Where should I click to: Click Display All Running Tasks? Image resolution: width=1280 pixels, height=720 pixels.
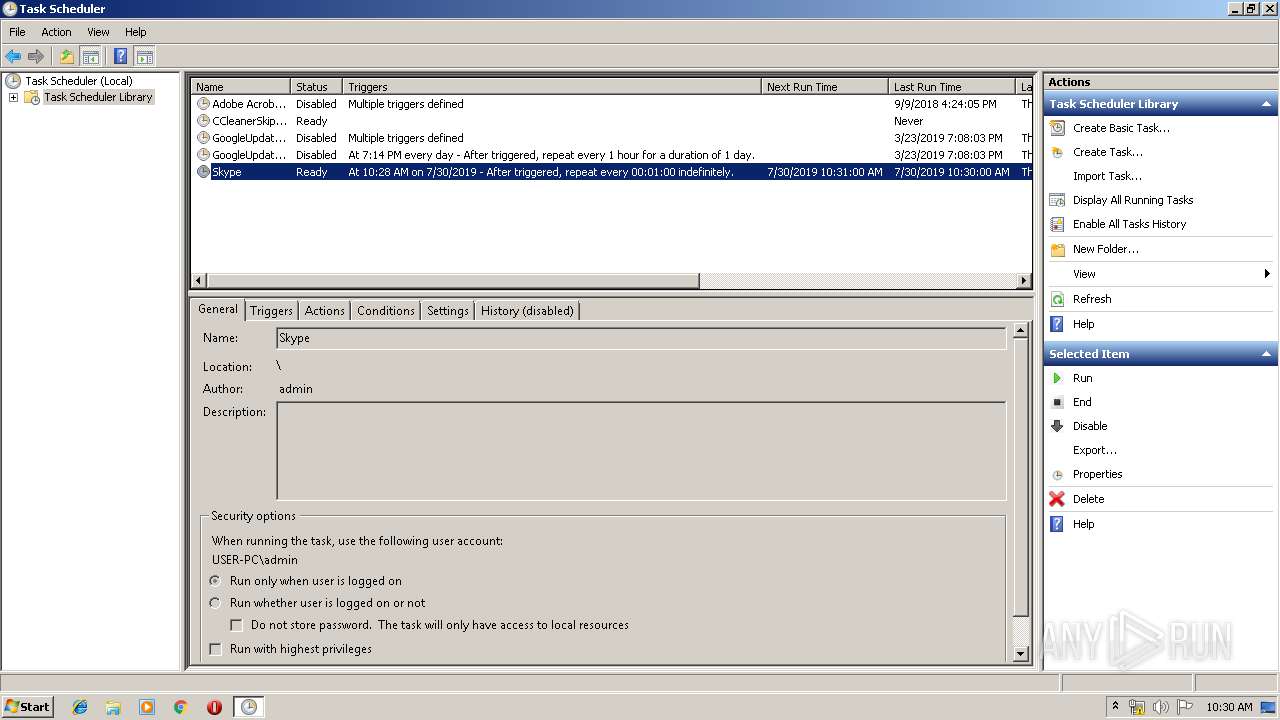coord(1133,200)
